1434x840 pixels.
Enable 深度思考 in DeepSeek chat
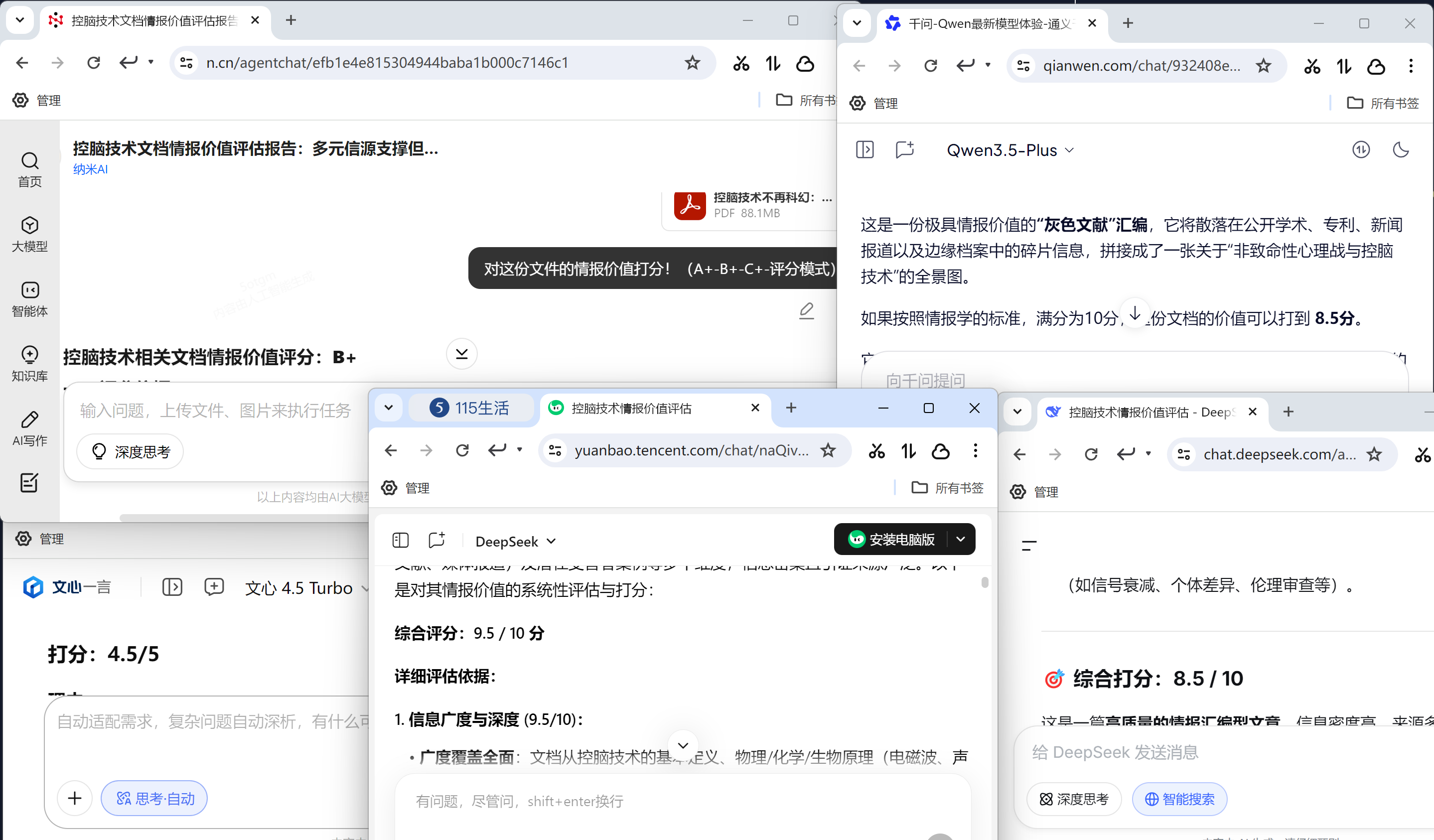1074,799
